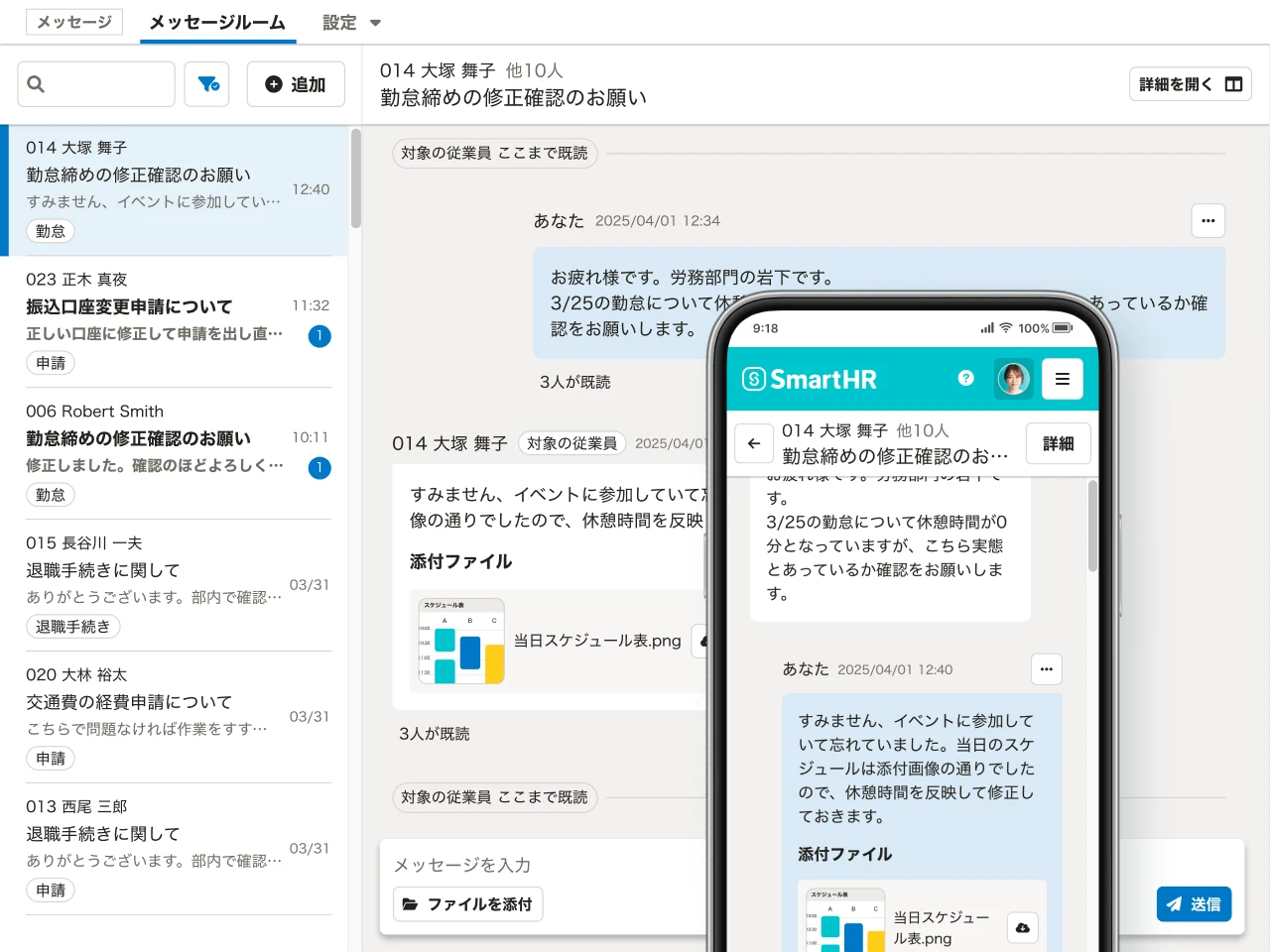This screenshot has width=1270, height=952.
Task: Open 015 長谷川 一夫 退職手続き conversation
Action: click(174, 586)
